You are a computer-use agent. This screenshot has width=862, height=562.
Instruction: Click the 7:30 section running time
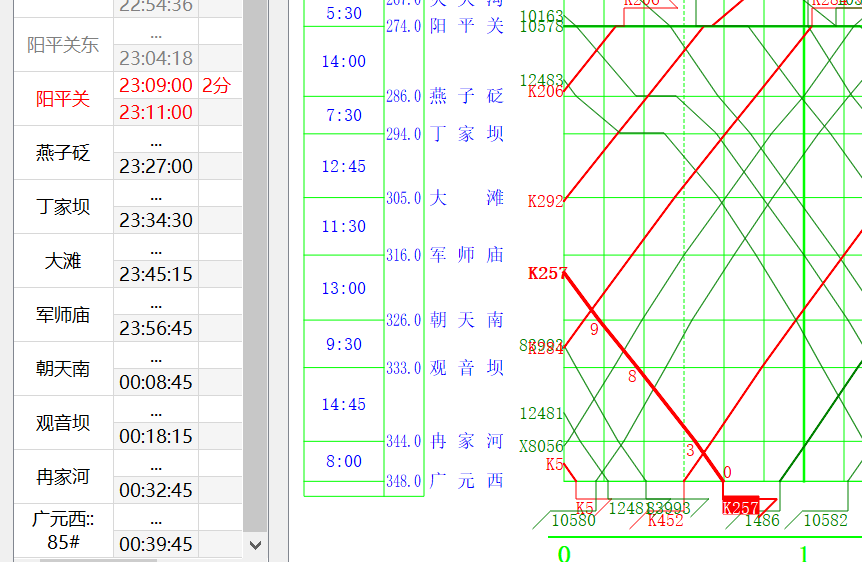point(344,115)
